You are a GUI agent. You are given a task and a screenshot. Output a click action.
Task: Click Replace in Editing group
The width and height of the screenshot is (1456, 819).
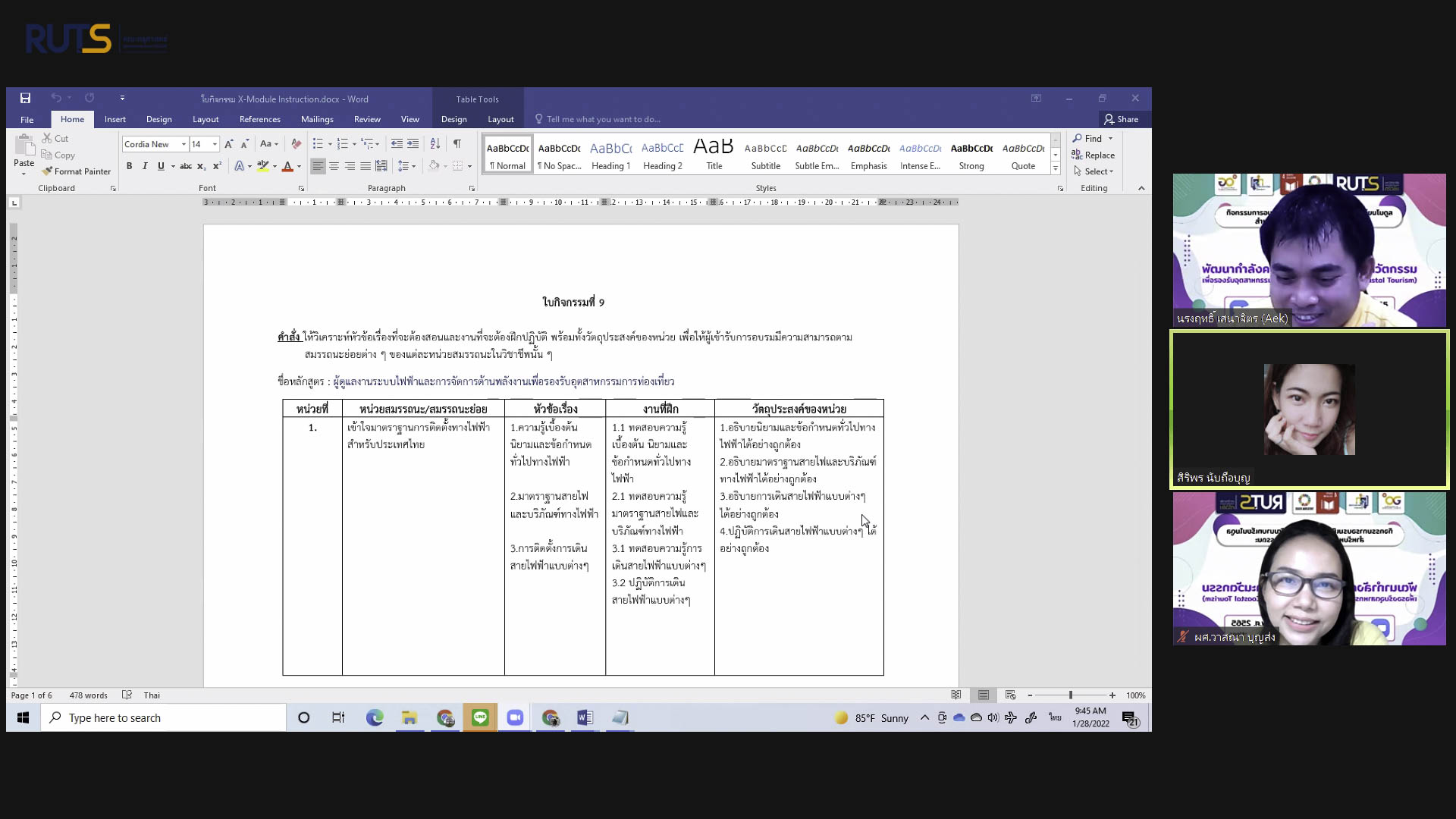coord(1093,155)
